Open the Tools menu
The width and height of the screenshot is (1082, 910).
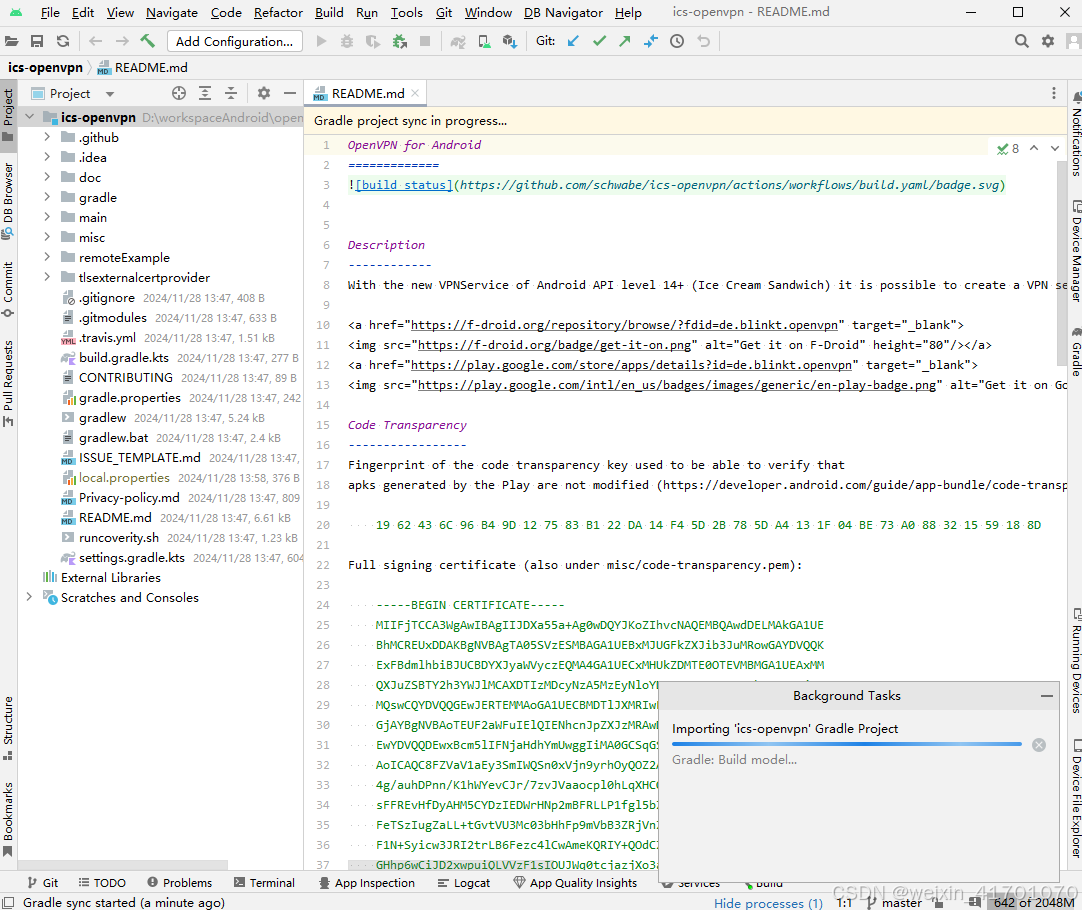tap(406, 12)
